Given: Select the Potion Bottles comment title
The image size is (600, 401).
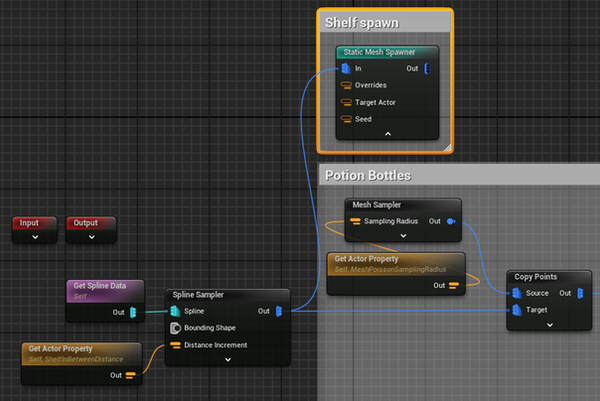Looking at the screenshot, I should 368,175.
